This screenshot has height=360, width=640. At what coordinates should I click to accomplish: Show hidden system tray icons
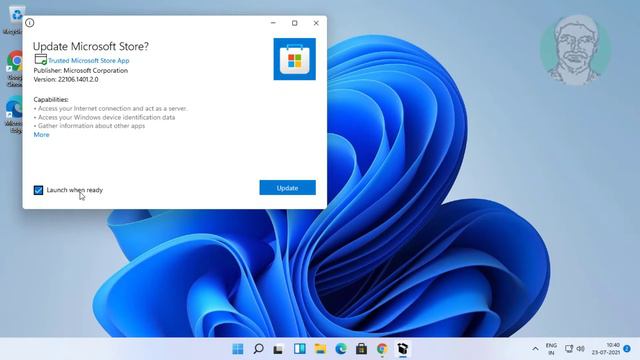click(535, 349)
